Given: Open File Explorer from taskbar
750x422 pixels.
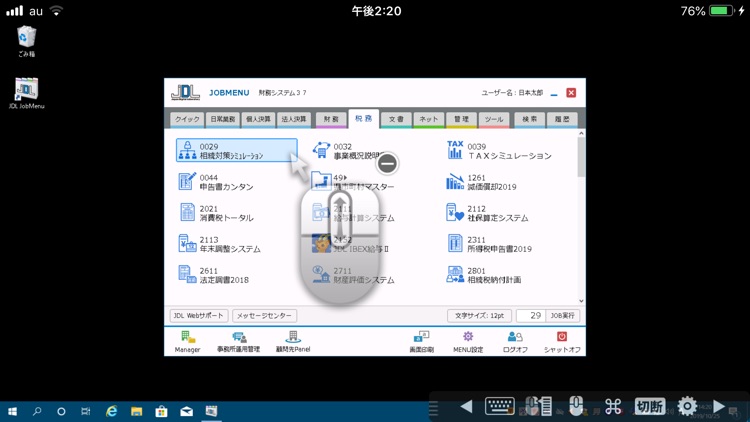Looking at the screenshot, I should coord(136,411).
